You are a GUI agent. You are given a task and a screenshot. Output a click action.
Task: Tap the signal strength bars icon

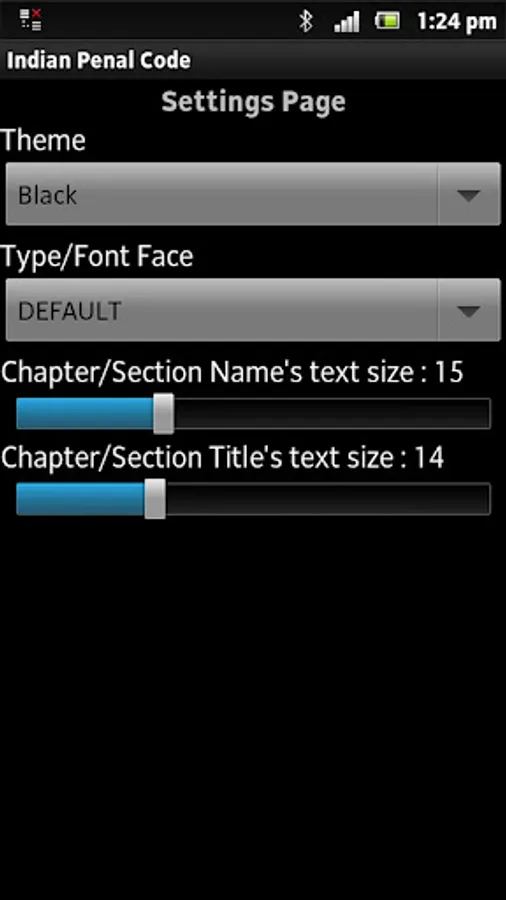pos(347,22)
